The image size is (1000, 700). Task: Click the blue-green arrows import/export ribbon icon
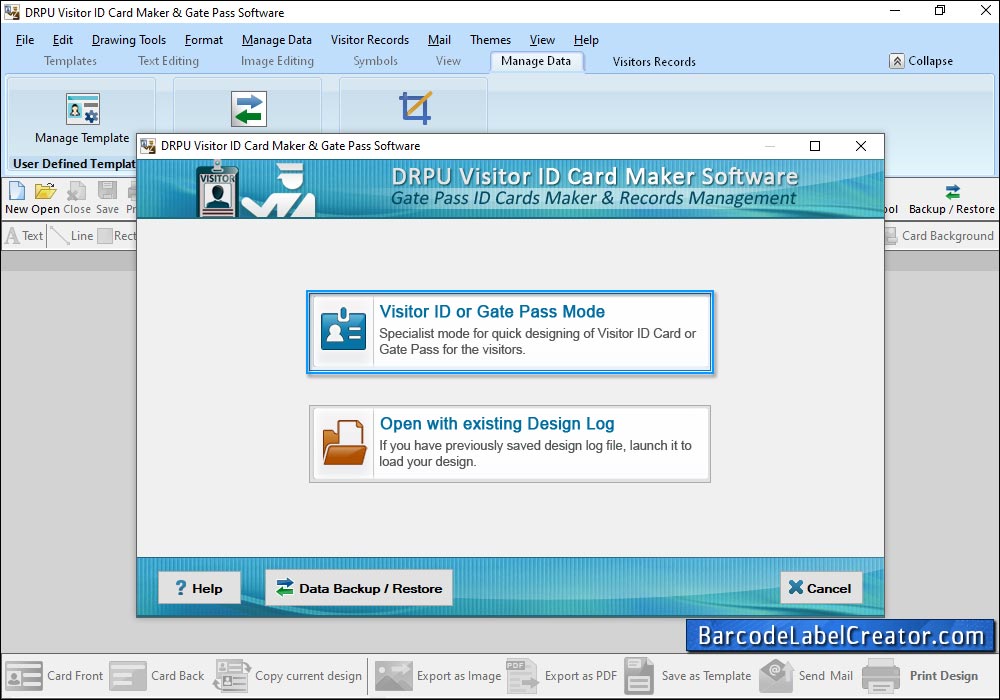coord(249,109)
